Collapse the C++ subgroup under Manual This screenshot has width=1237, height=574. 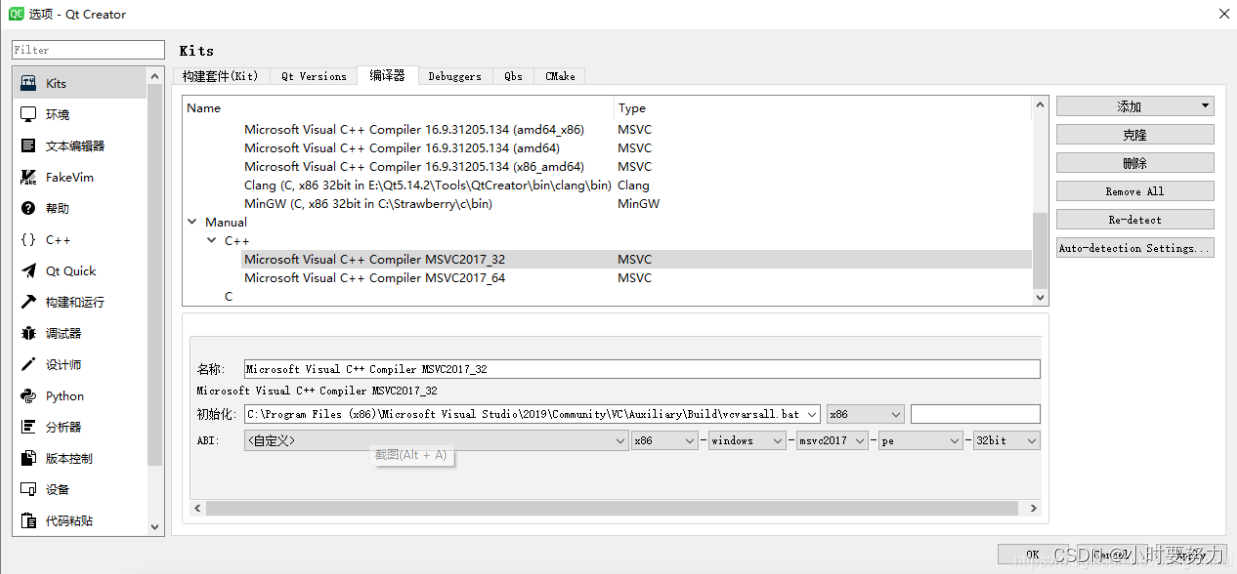tap(211, 241)
